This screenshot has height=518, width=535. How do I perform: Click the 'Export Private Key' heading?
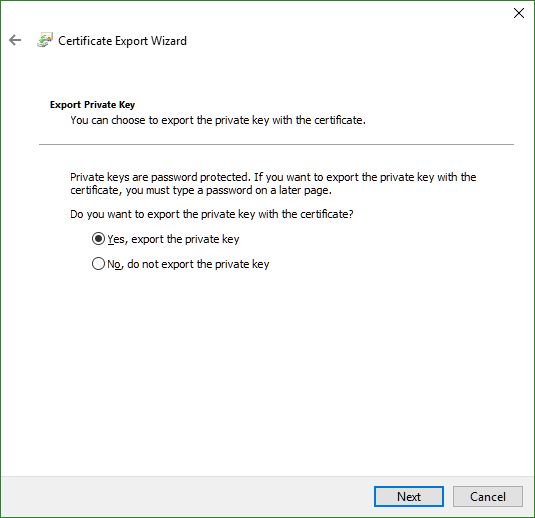[92, 105]
